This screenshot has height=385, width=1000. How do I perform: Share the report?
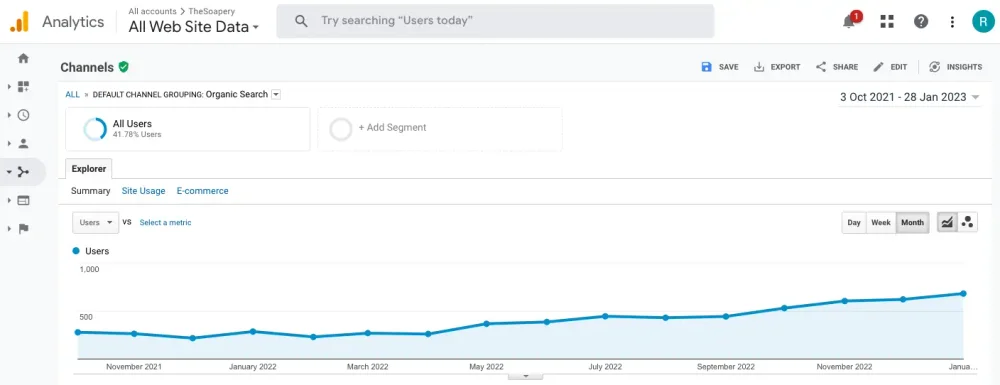pyautogui.click(x=837, y=67)
